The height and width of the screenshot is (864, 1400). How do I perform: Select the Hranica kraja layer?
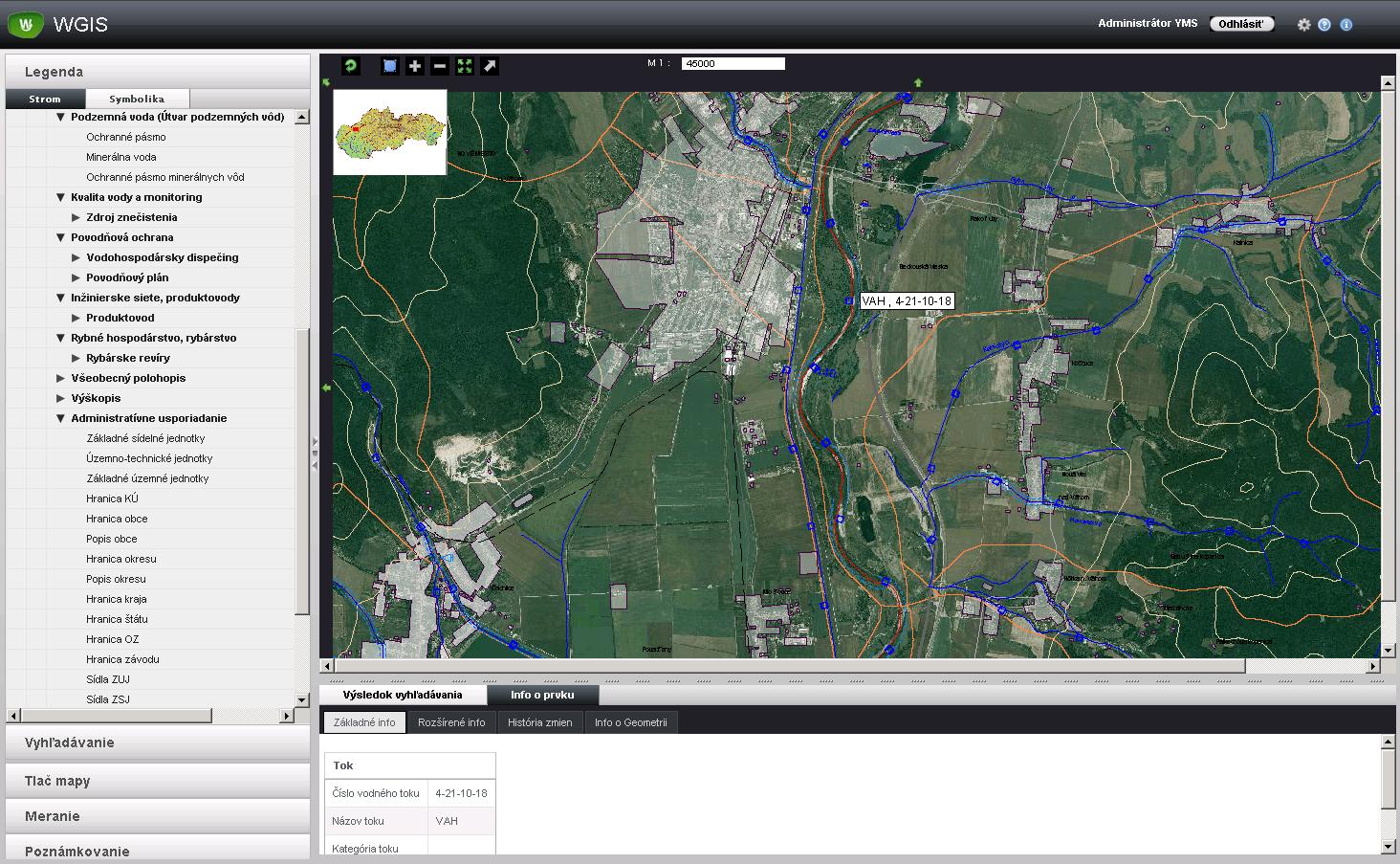(x=117, y=599)
